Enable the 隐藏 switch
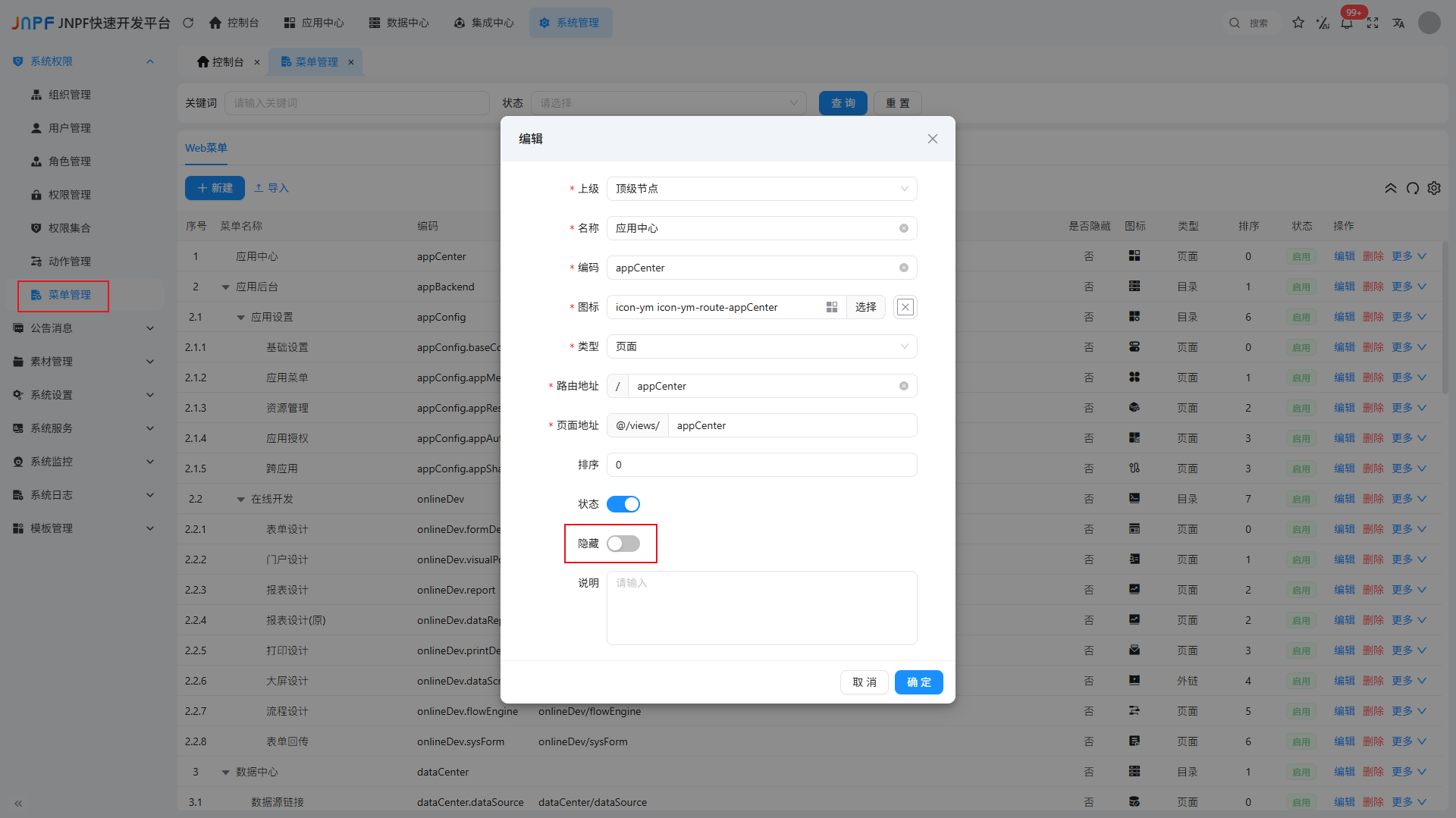 pyautogui.click(x=623, y=544)
